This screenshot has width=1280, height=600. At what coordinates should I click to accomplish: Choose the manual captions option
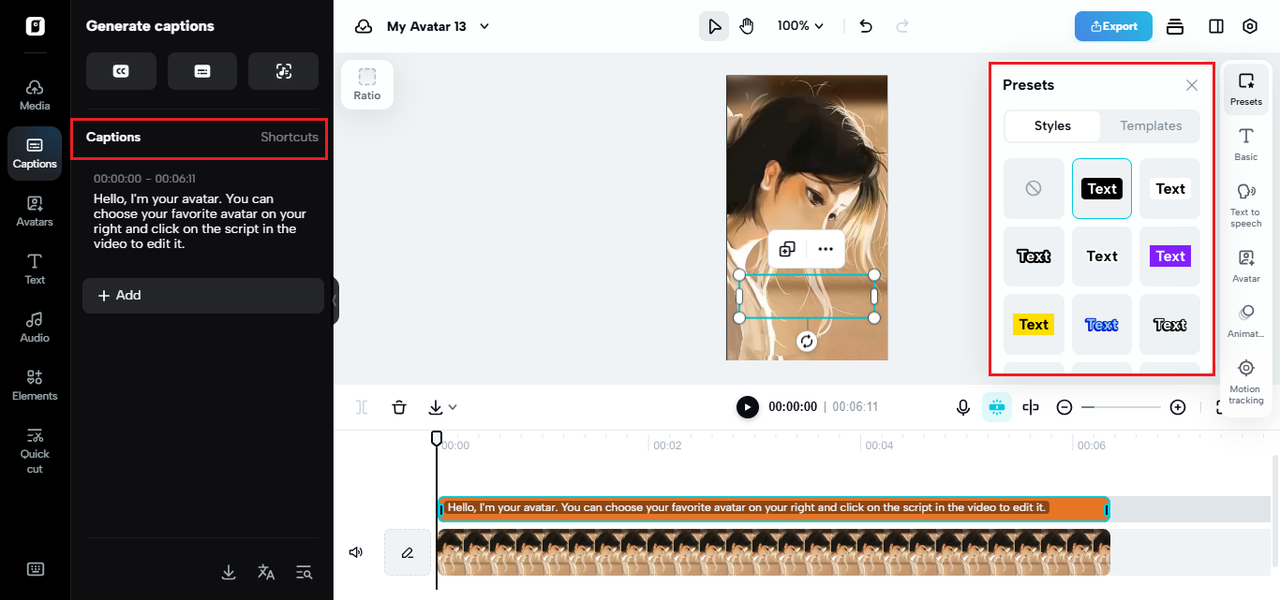pos(202,71)
